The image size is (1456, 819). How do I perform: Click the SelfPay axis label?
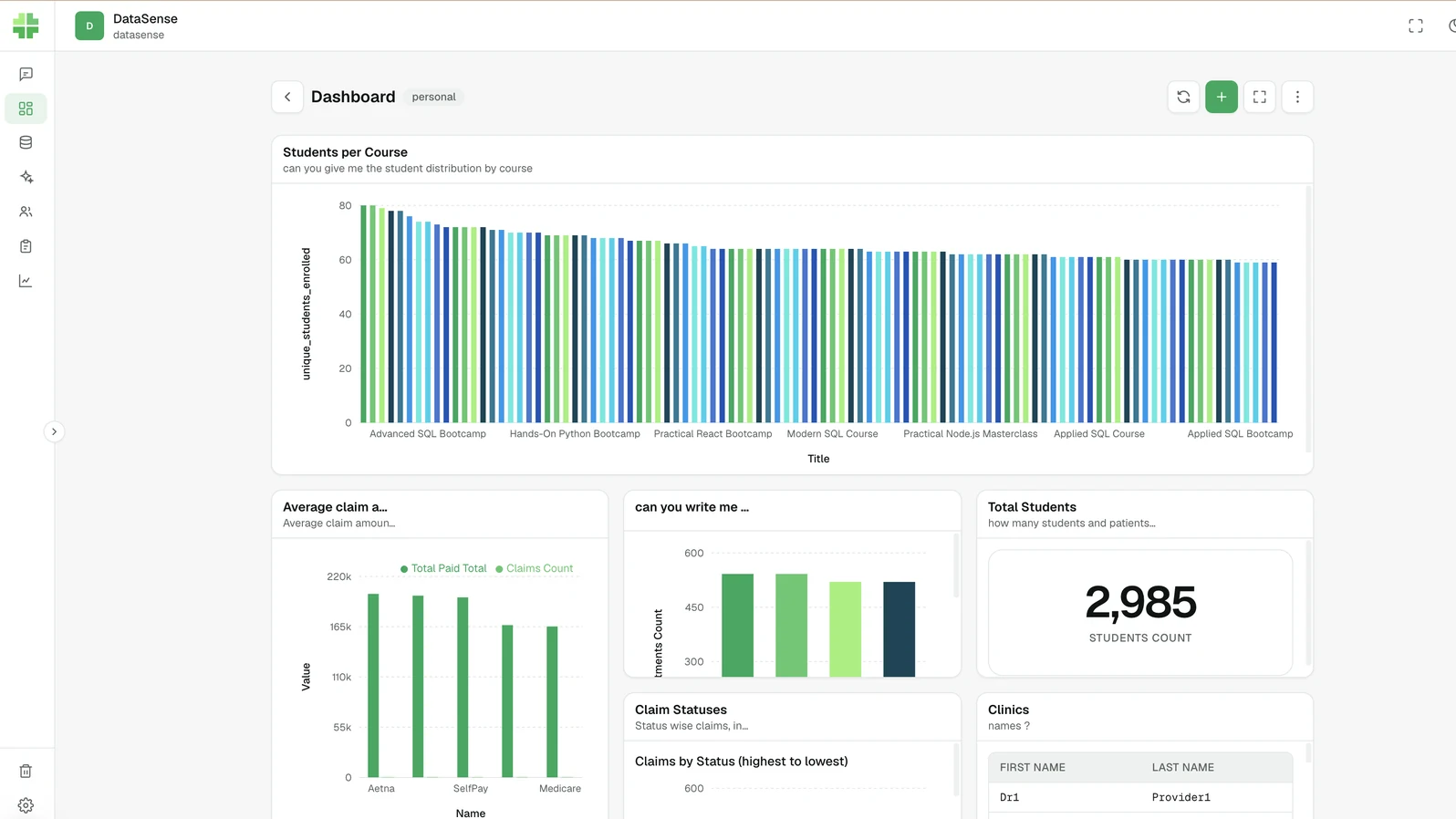click(471, 789)
